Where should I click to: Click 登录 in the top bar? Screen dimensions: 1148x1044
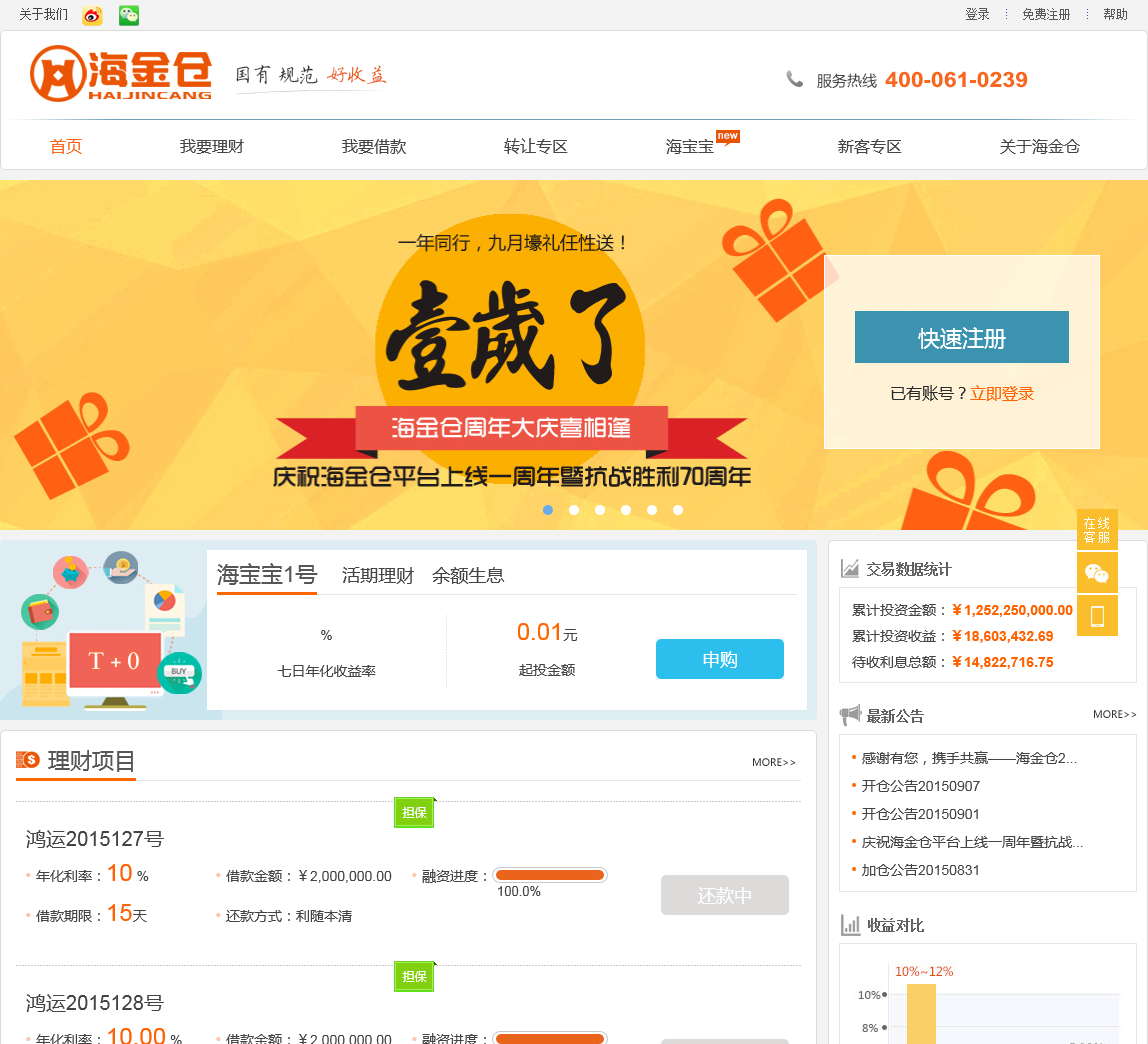(x=977, y=14)
